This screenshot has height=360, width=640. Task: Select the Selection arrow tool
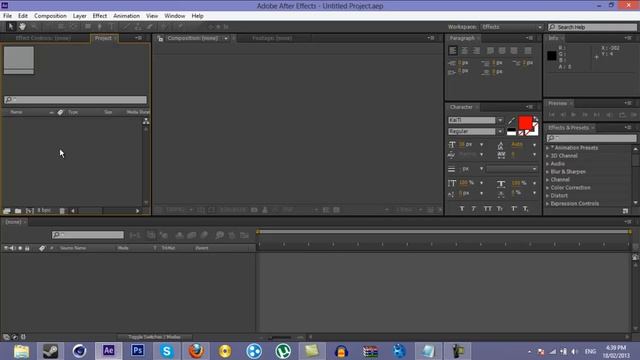11,27
